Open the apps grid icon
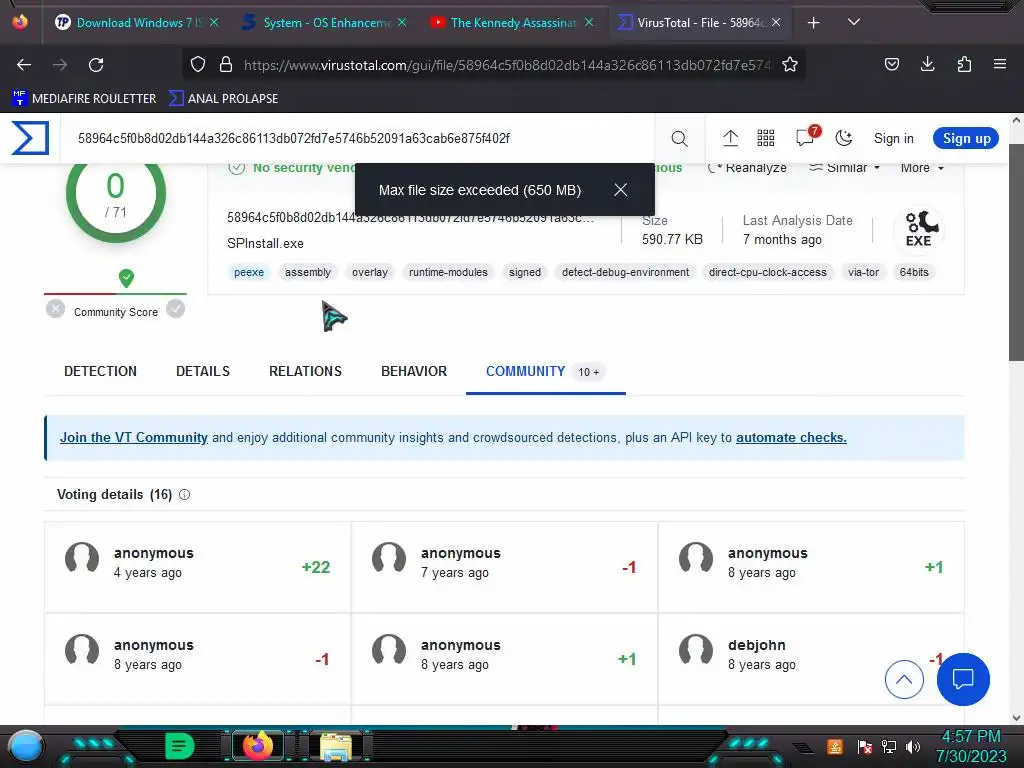 click(x=765, y=138)
